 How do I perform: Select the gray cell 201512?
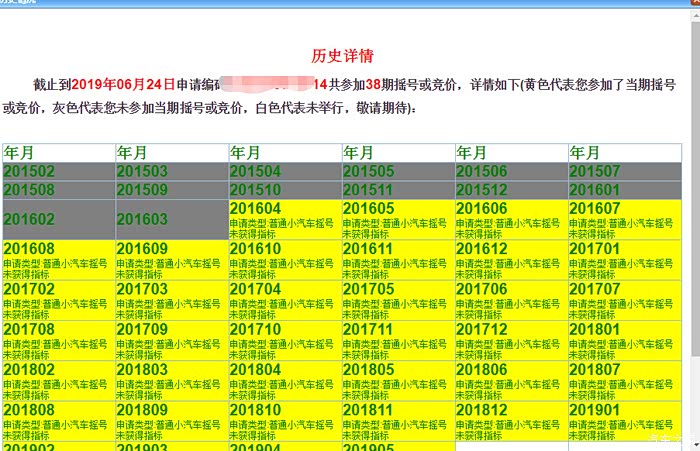coord(512,190)
